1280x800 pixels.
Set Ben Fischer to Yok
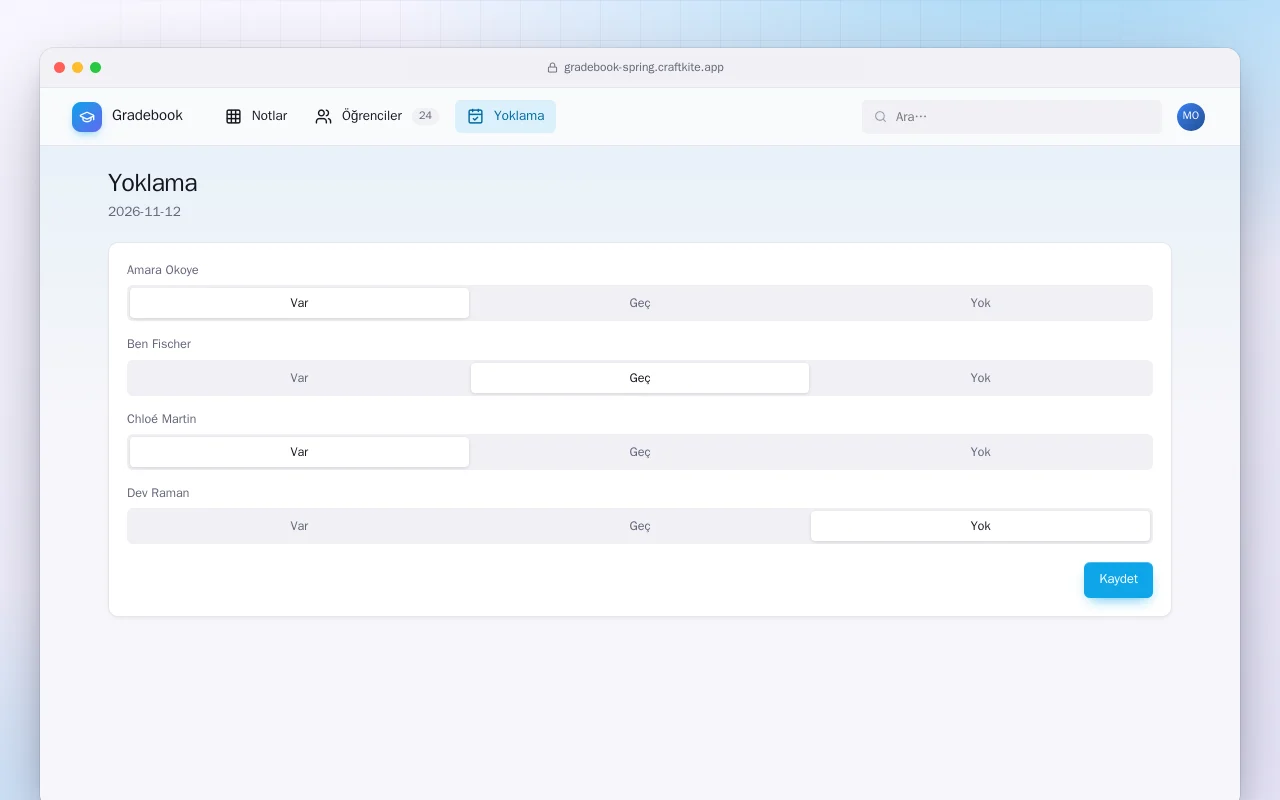tap(980, 378)
